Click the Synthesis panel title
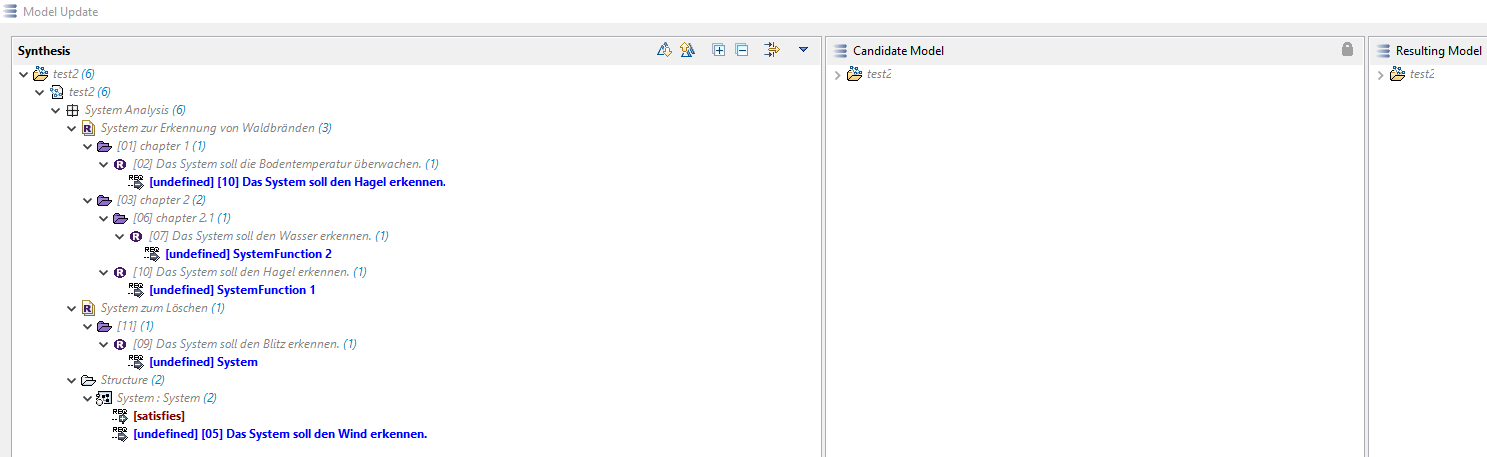Image resolution: width=1487 pixels, height=457 pixels. 44,50
